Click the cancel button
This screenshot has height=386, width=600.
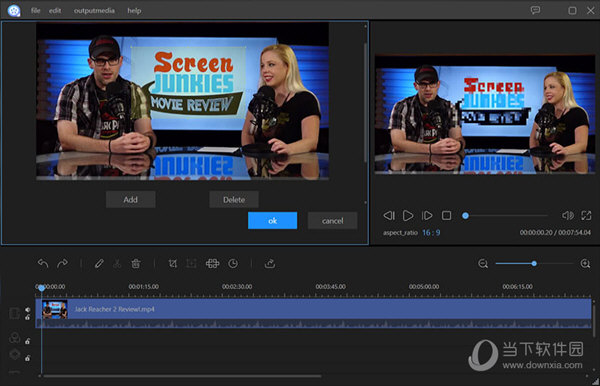tap(333, 221)
